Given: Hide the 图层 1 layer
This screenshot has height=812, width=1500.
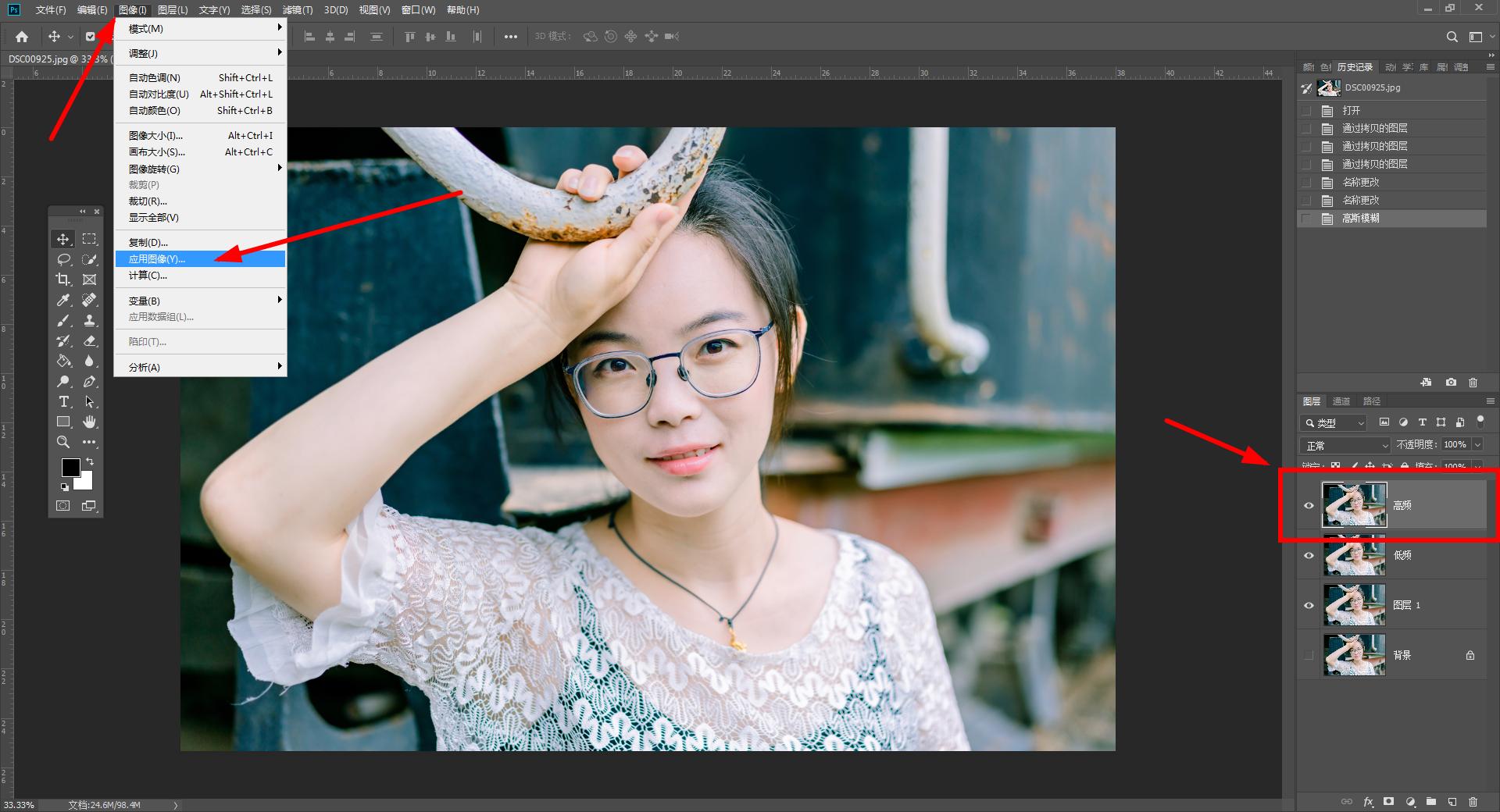Looking at the screenshot, I should 1309,605.
